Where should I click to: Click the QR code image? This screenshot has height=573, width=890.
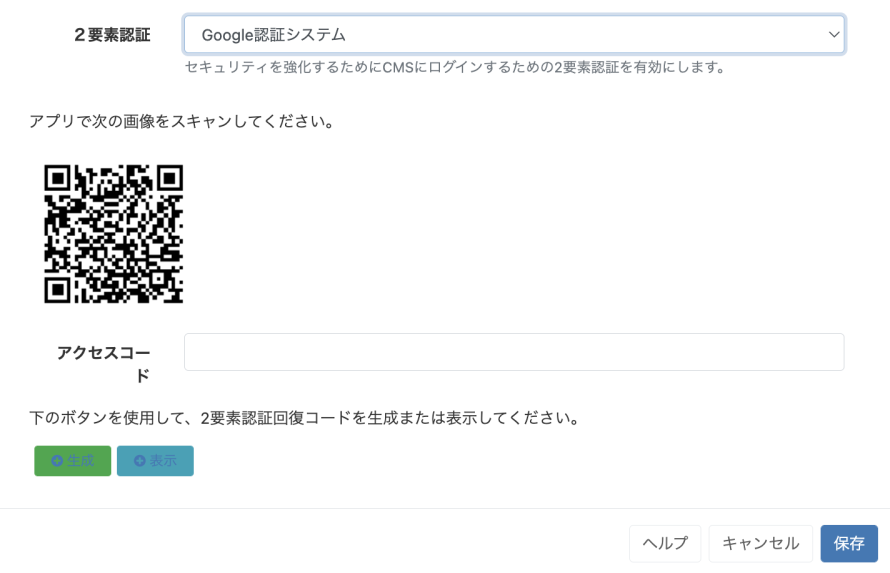[114, 234]
